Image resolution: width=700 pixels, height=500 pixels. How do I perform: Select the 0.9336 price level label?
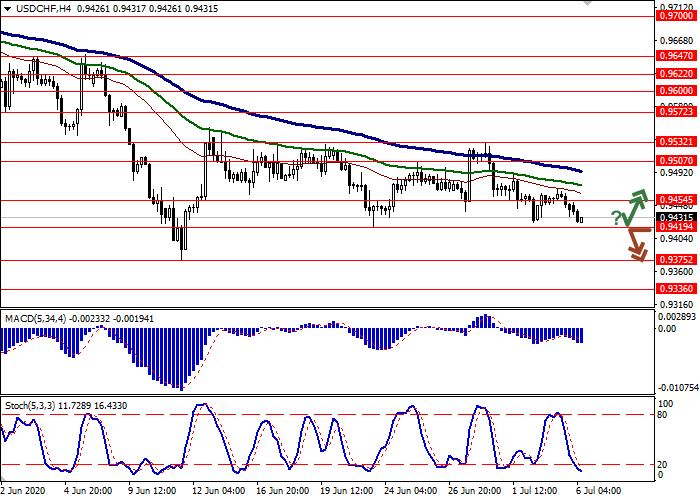pos(676,288)
